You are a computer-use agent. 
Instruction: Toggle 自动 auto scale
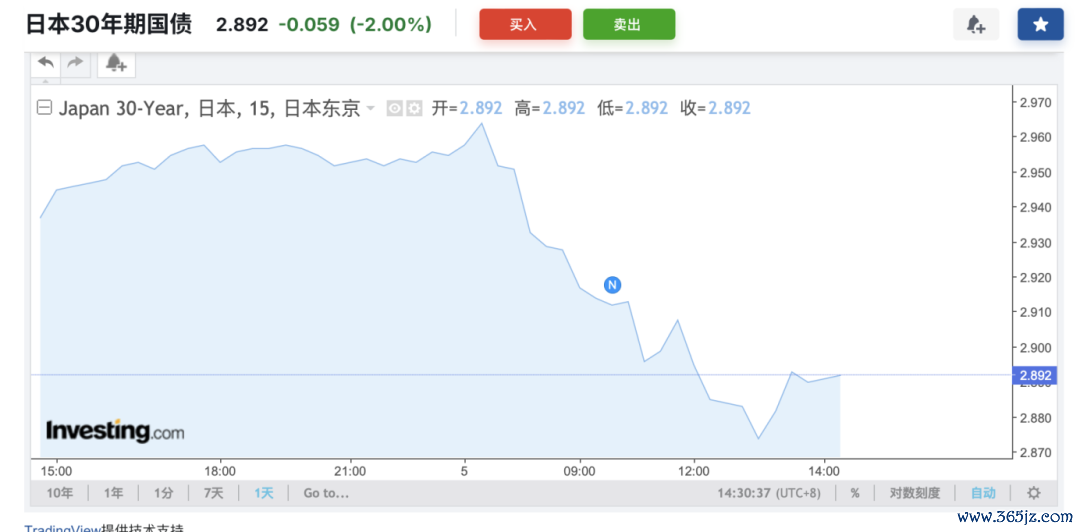(983, 493)
